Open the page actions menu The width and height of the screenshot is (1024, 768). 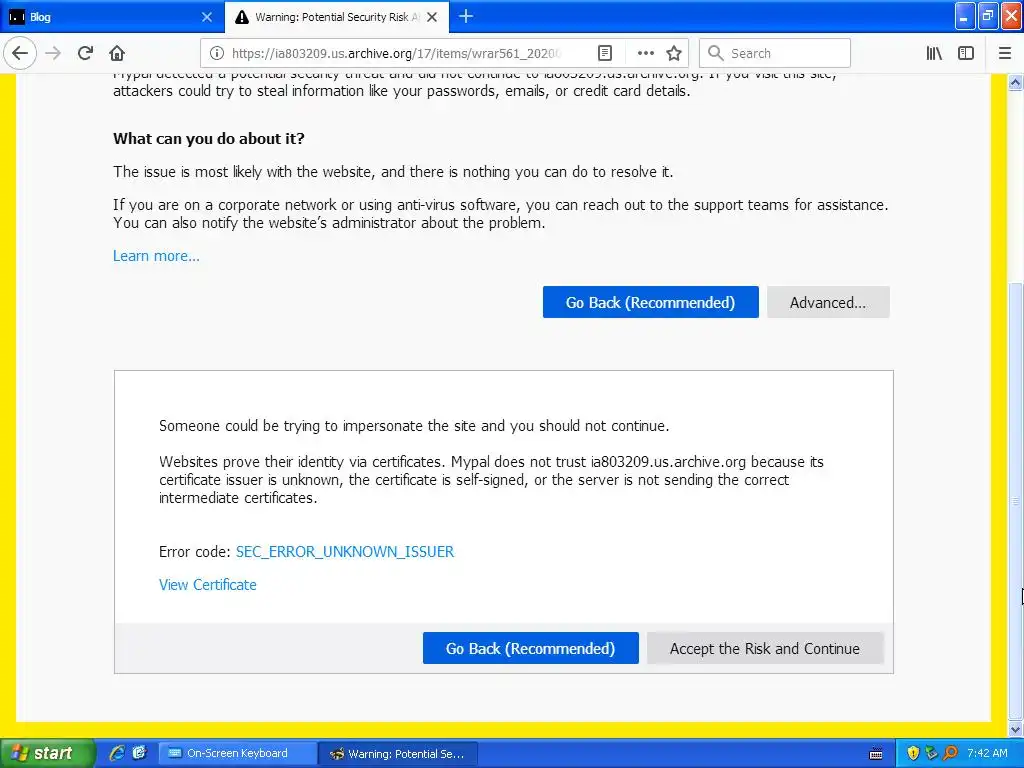pyautogui.click(x=645, y=53)
